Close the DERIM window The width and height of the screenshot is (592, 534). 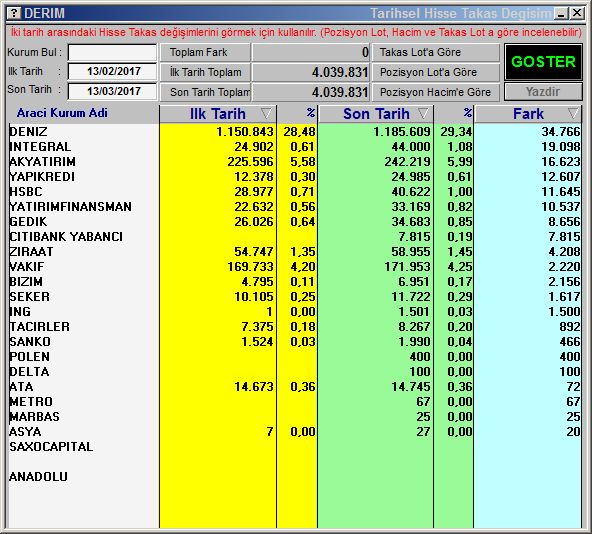[577, 14]
